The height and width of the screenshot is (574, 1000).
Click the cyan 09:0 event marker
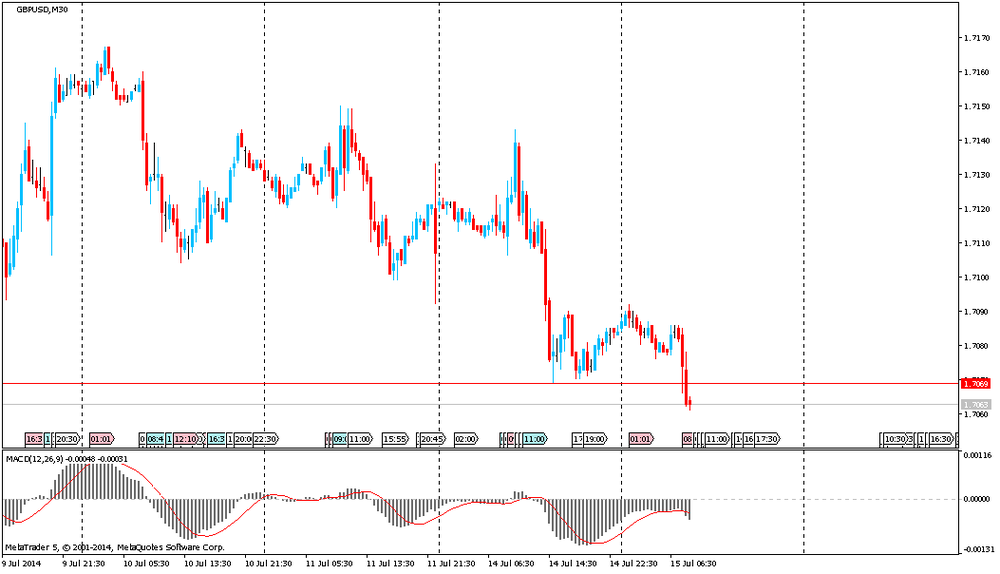click(x=340, y=439)
